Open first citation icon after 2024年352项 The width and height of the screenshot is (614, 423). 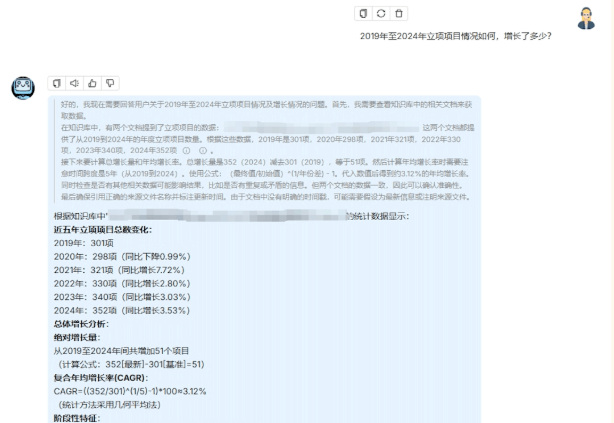(187, 150)
